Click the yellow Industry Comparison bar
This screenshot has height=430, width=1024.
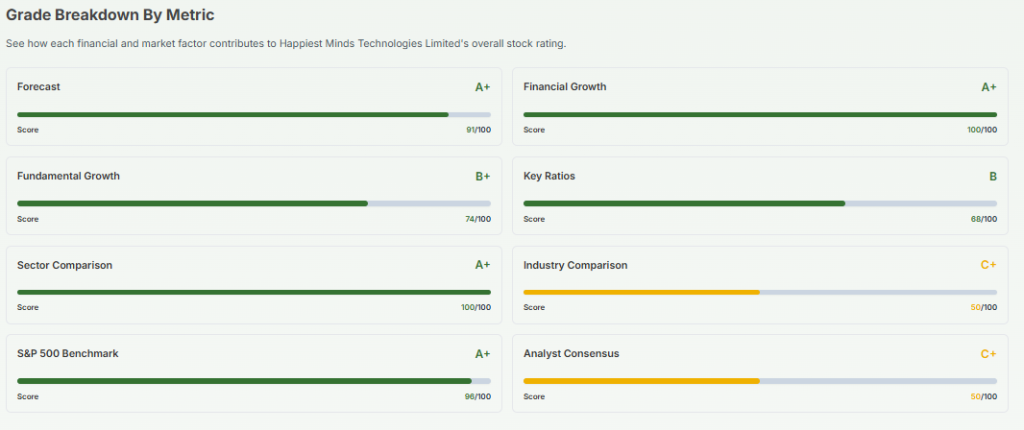642,292
